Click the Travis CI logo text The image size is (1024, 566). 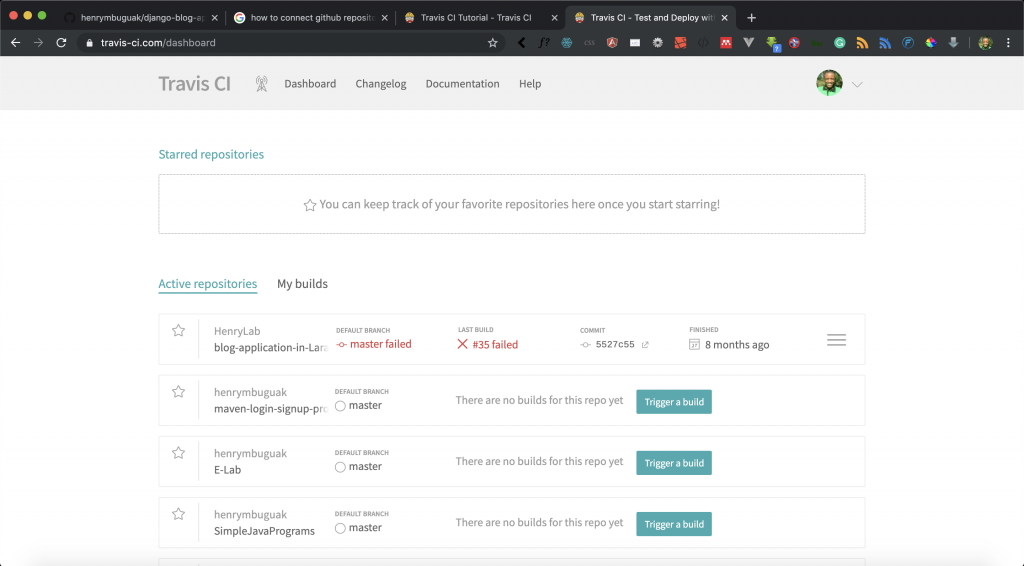pyautogui.click(x=195, y=84)
